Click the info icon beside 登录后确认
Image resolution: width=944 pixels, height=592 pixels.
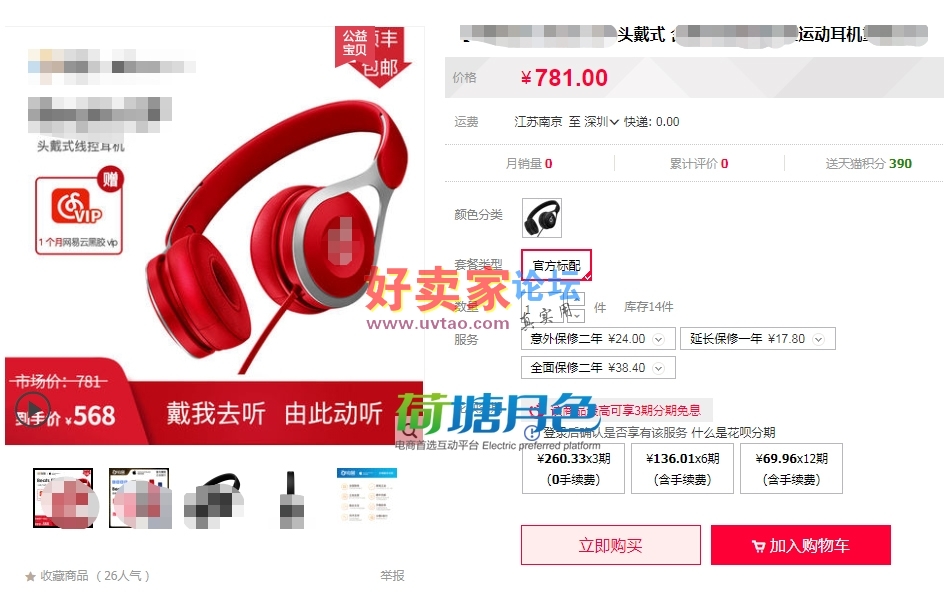coord(532,432)
